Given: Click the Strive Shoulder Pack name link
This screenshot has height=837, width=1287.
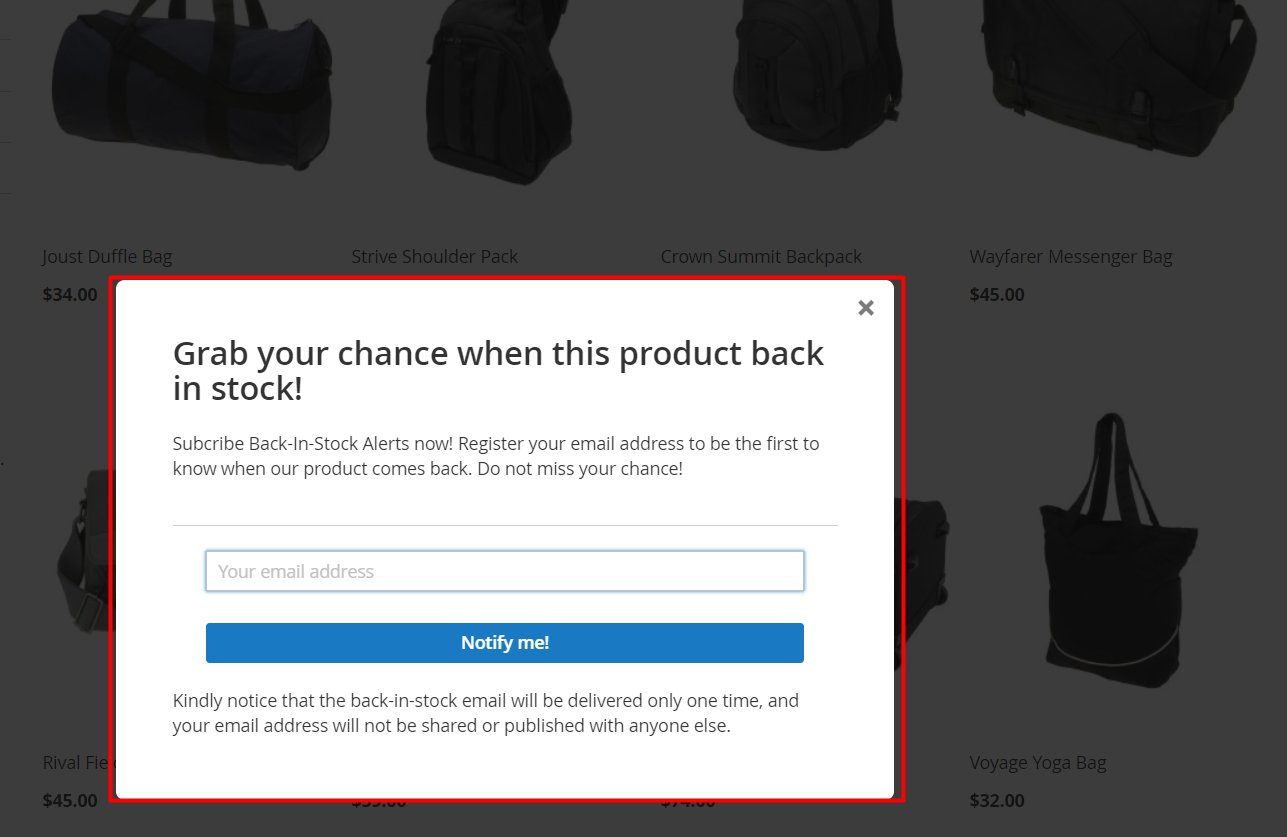Looking at the screenshot, I should [434, 257].
